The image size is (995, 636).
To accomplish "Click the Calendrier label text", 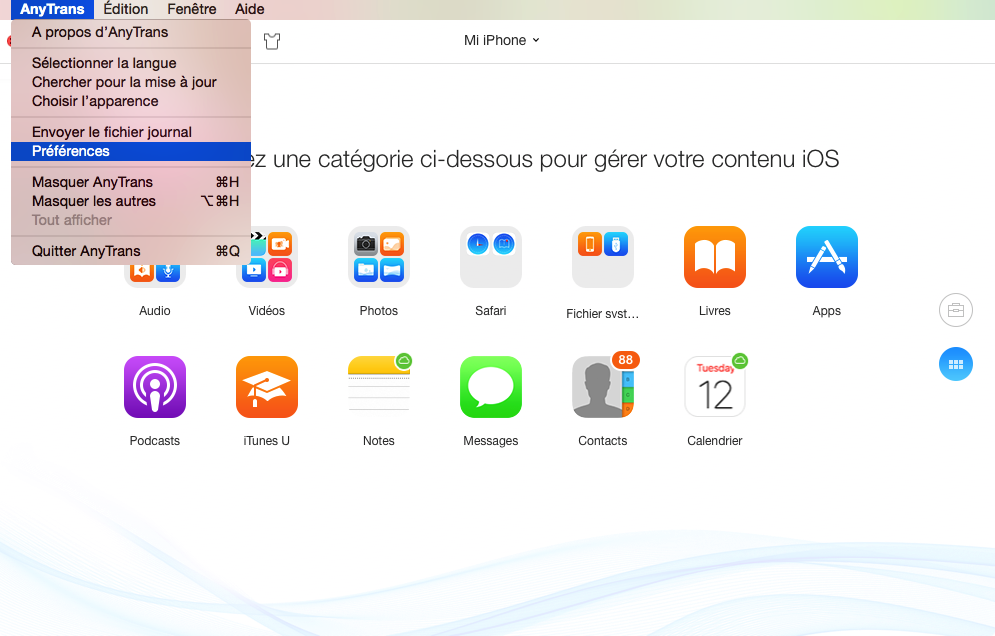I will [715, 441].
